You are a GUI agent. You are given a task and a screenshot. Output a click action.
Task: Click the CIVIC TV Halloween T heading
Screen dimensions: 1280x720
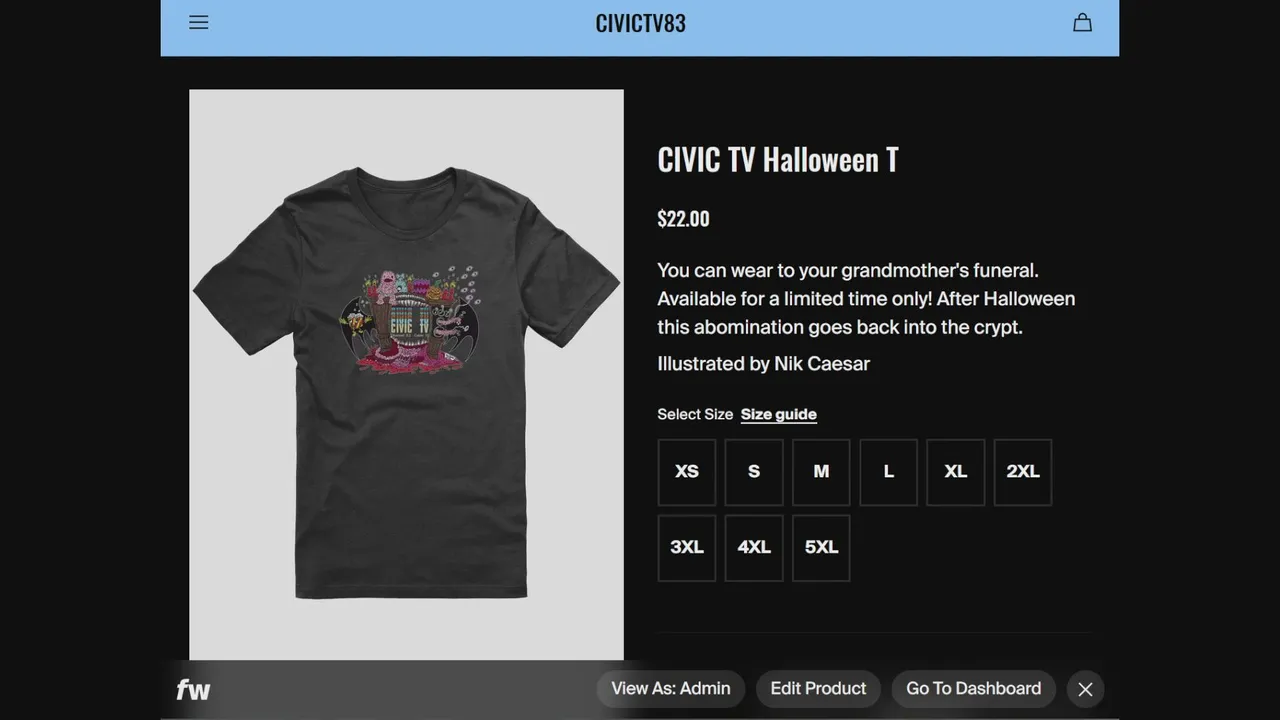(x=778, y=160)
